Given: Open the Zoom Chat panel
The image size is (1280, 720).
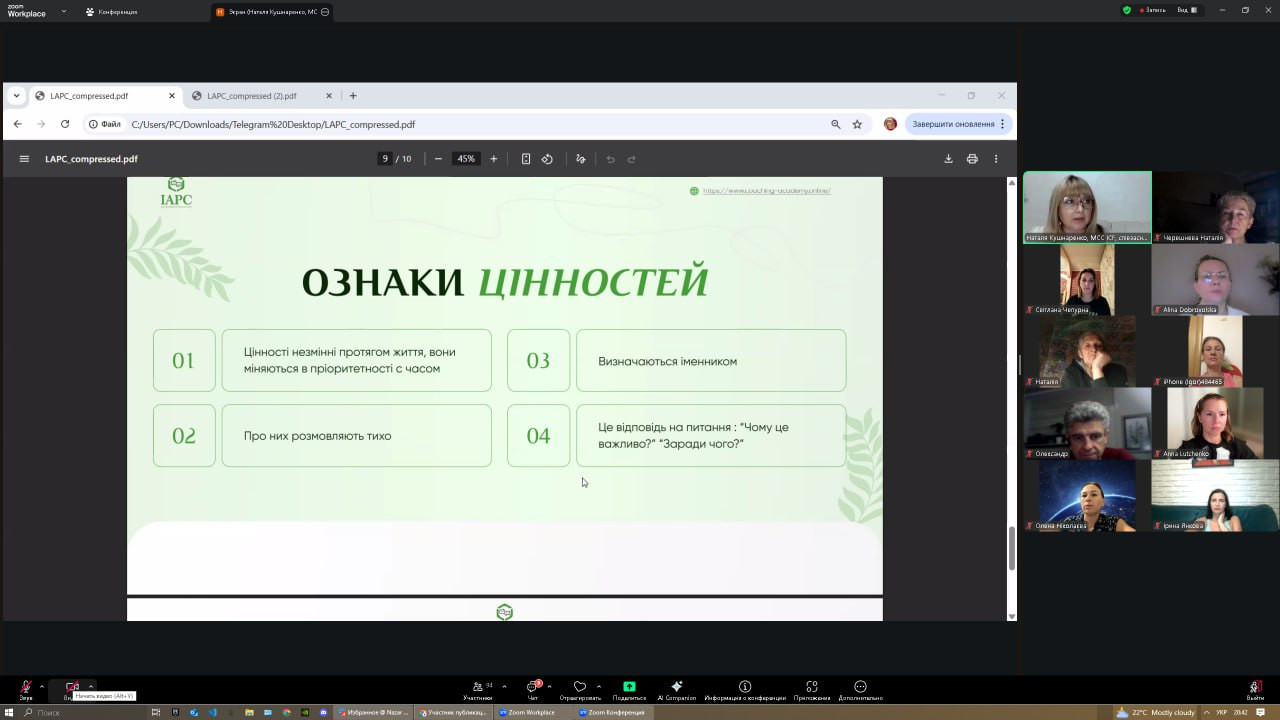Looking at the screenshot, I should pos(533,687).
